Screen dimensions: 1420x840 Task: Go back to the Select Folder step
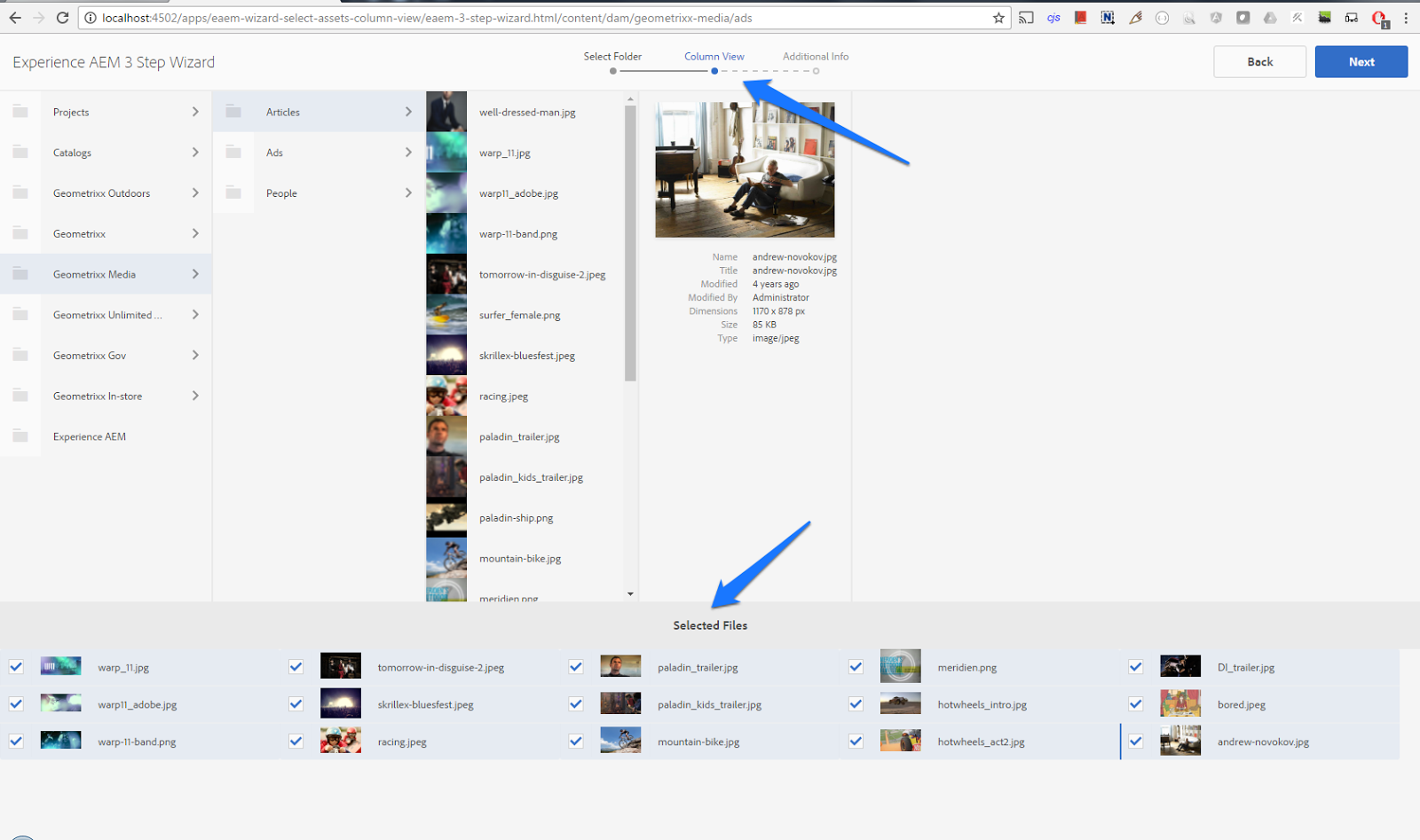(612, 56)
